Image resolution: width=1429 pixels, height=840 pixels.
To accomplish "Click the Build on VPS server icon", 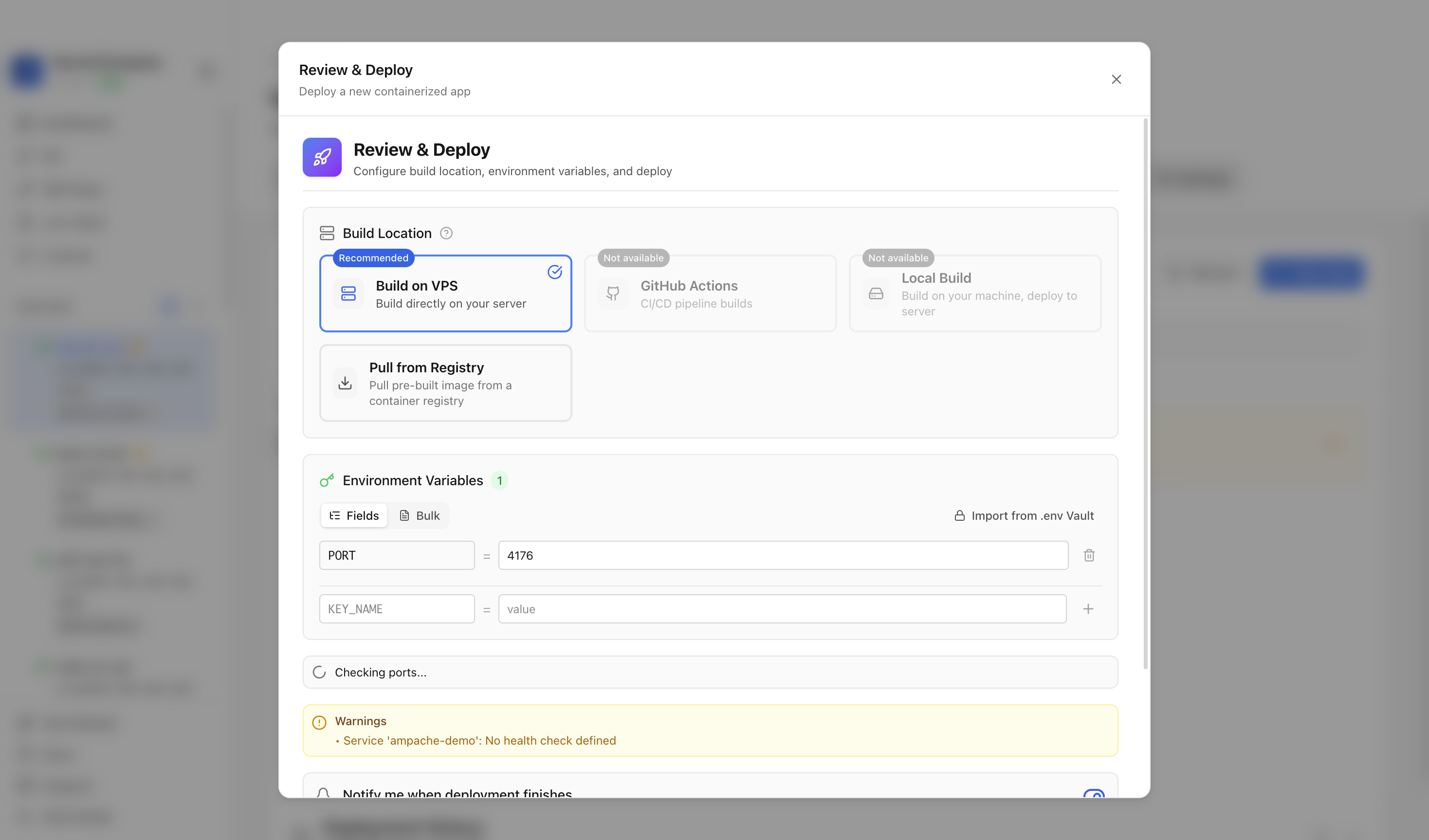I will click(348, 293).
